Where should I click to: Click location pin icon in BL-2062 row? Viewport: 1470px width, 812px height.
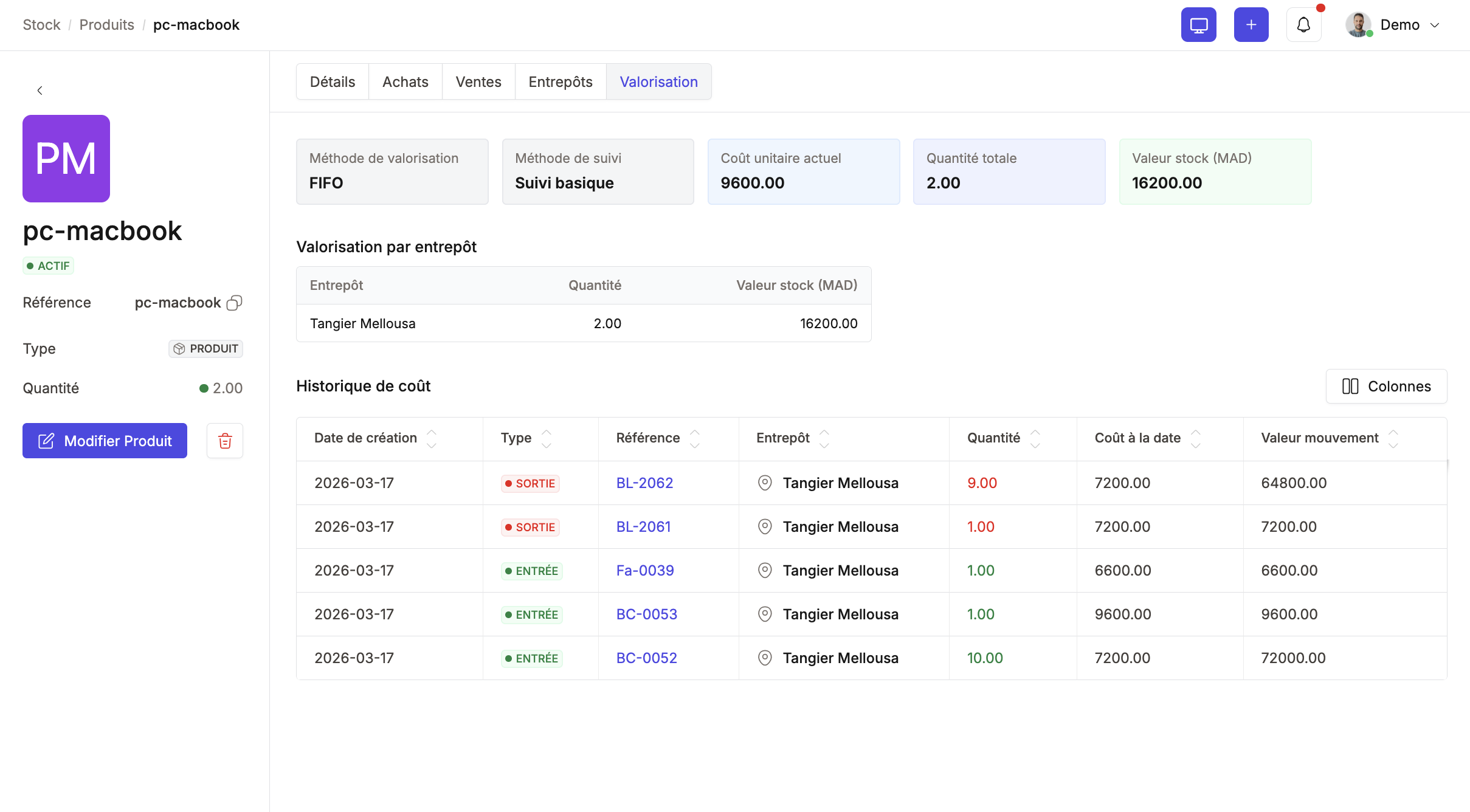pyautogui.click(x=765, y=483)
